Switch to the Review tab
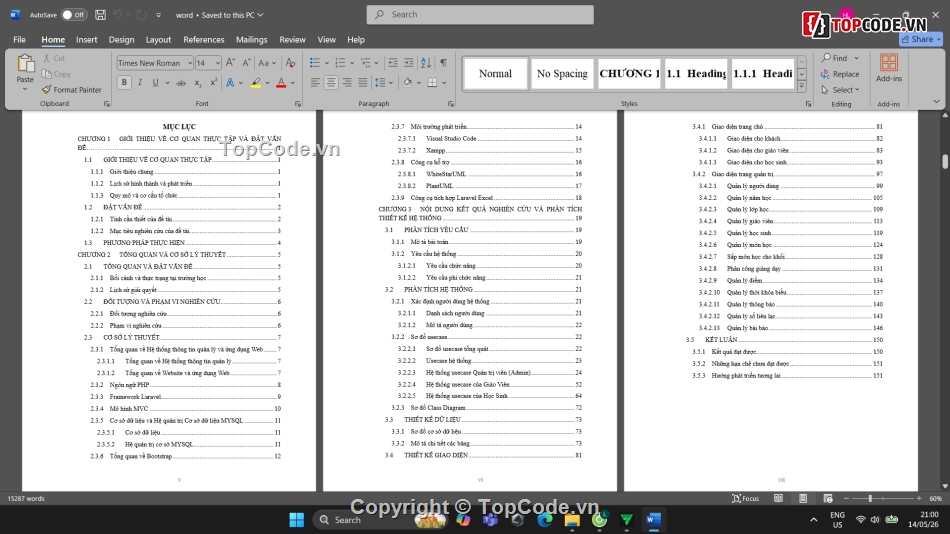The width and height of the screenshot is (950, 534). pyautogui.click(x=292, y=39)
